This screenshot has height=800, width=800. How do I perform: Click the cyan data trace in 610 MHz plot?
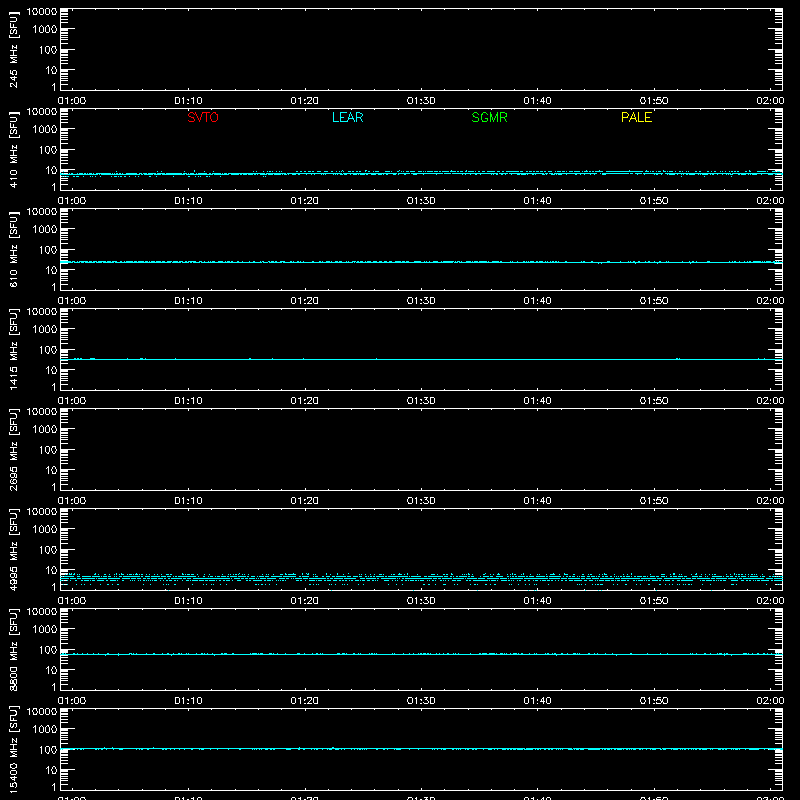pos(421,262)
